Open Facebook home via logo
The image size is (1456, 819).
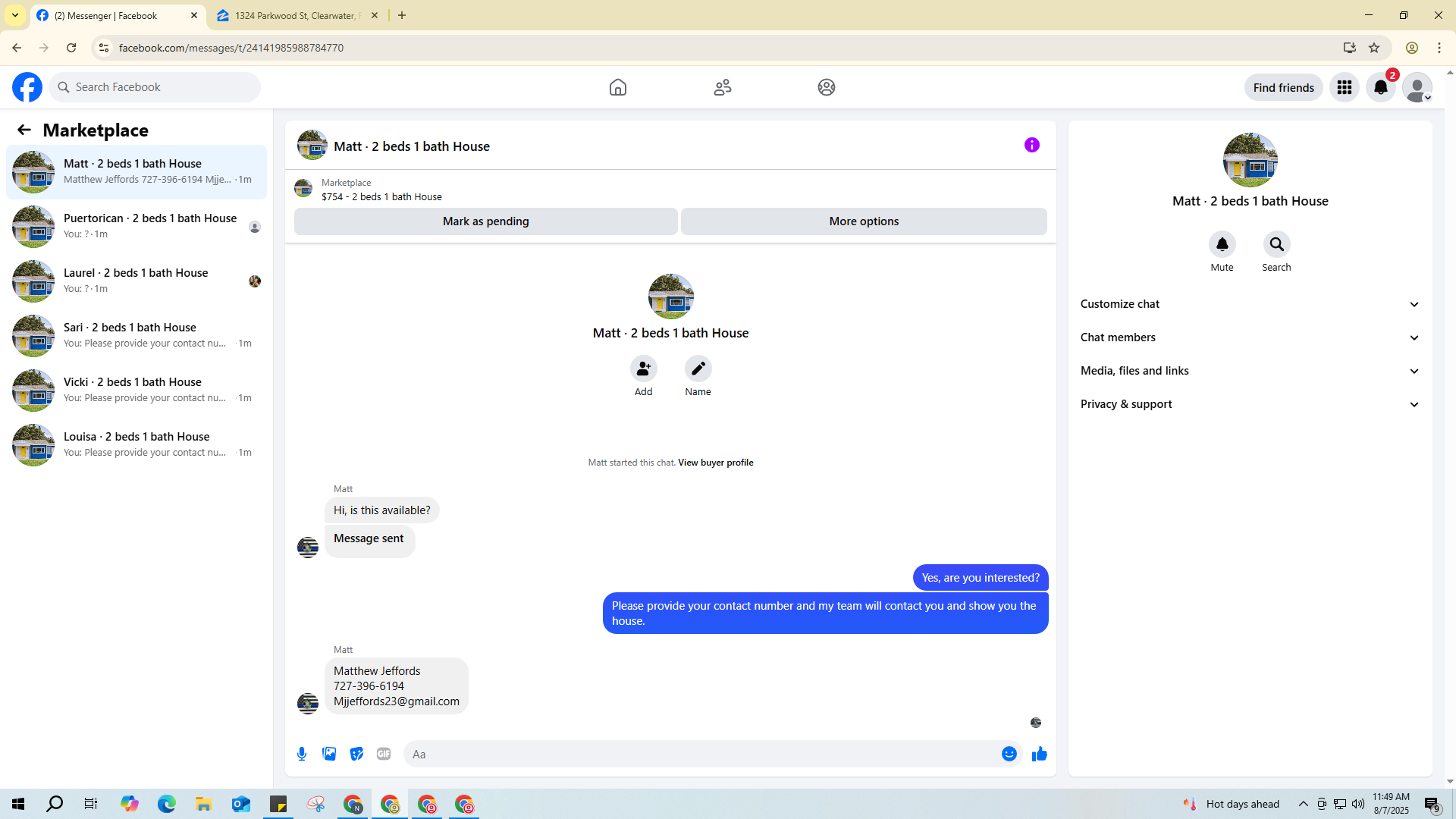coord(27,87)
